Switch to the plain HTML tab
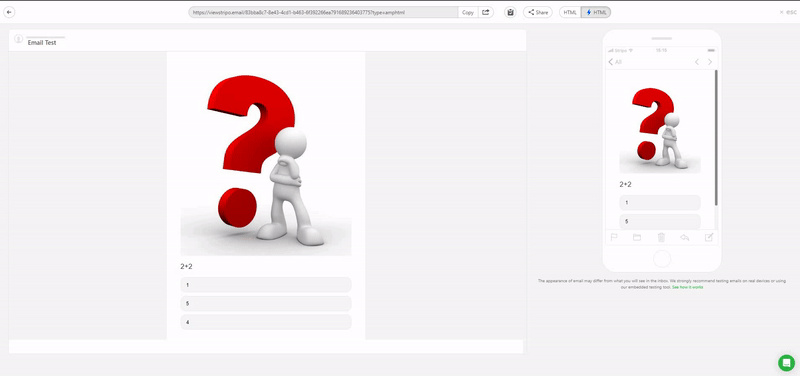This screenshot has width=800, height=376. pyautogui.click(x=570, y=12)
